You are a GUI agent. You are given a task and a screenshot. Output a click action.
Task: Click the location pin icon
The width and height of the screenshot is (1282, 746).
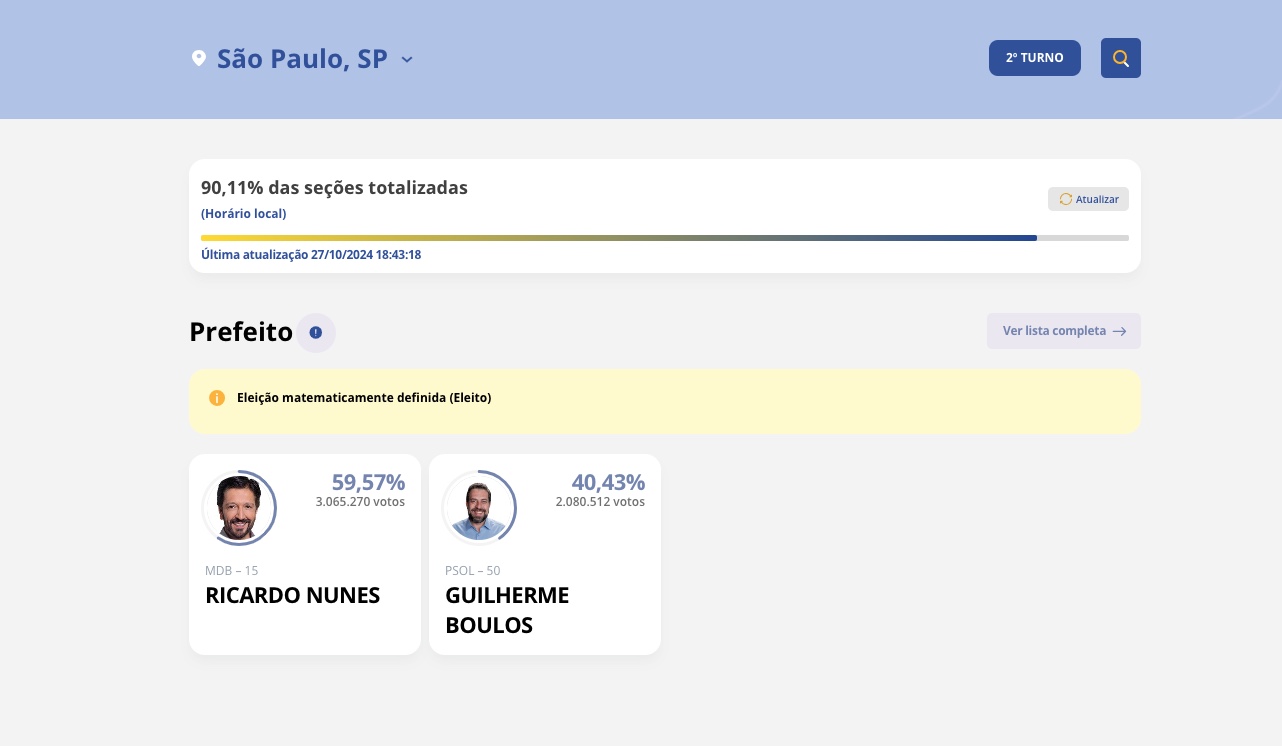pyautogui.click(x=199, y=59)
